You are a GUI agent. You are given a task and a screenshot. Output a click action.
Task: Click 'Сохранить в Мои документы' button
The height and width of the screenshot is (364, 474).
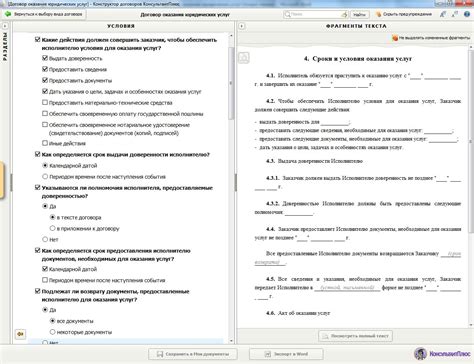coord(193,354)
